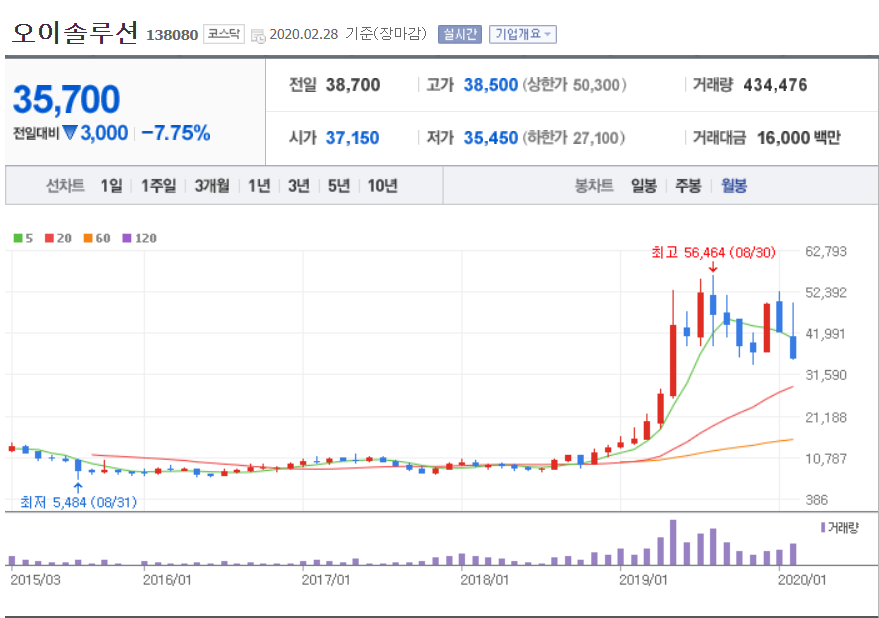Switch to 주봉 weekly candle chart

click(x=688, y=186)
